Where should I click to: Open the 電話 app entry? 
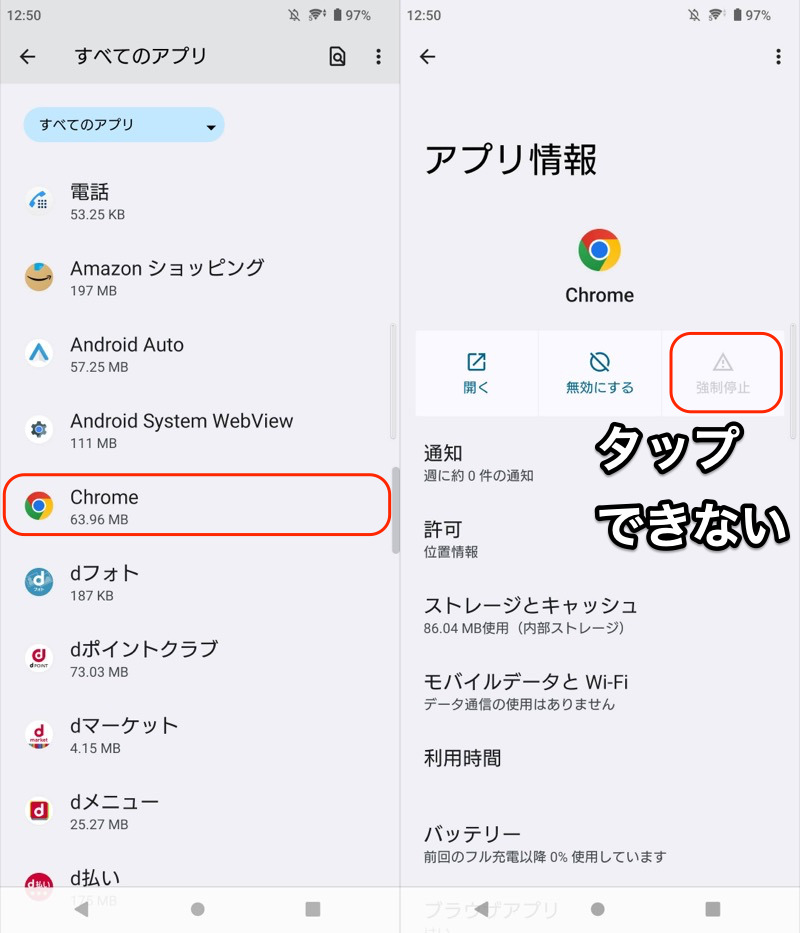point(195,201)
